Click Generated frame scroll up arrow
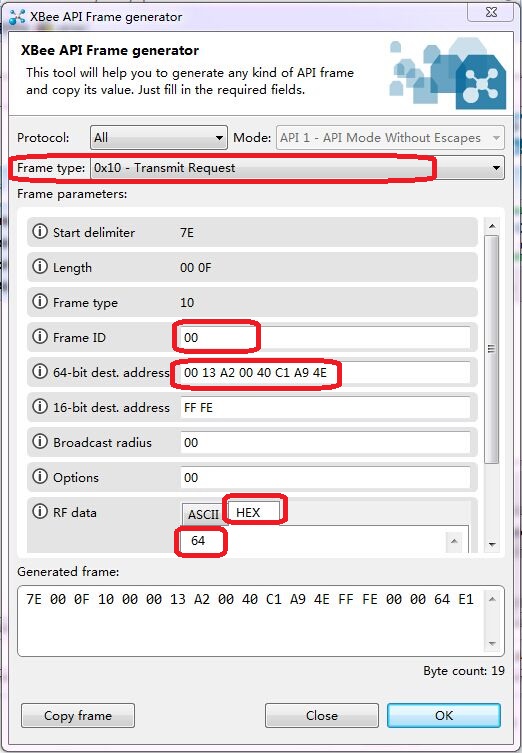This screenshot has height=753, width=522. [492, 599]
